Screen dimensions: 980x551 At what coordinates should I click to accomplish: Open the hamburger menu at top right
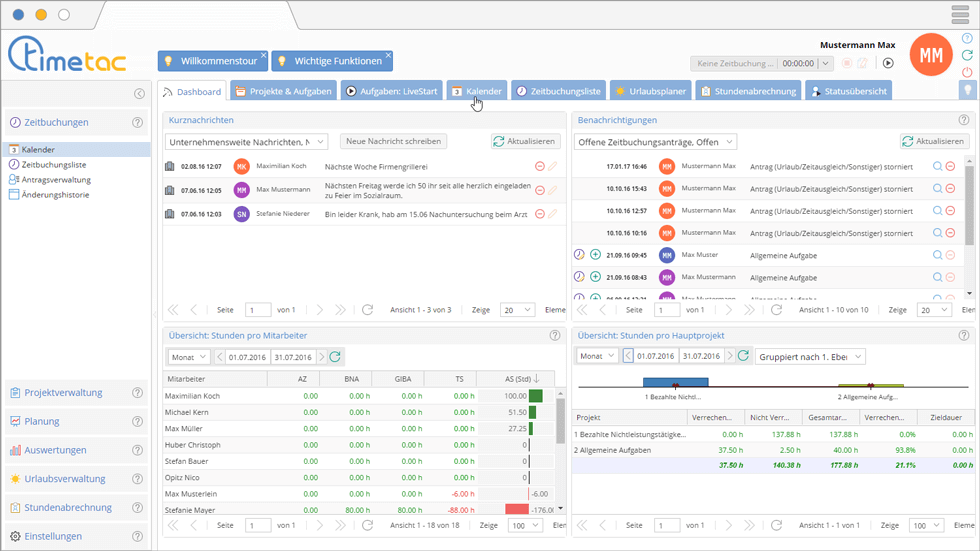[961, 14]
